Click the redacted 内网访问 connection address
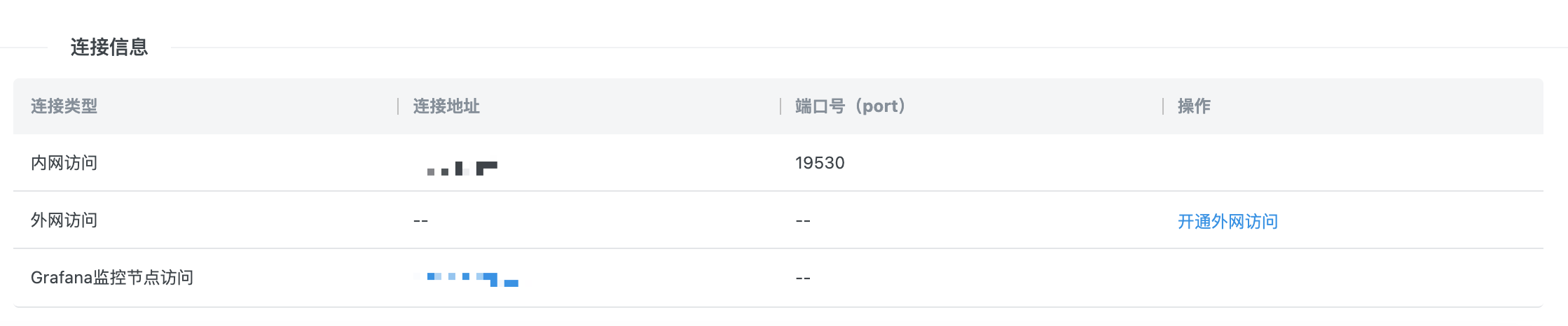Viewport: 1568px width, 326px height. pyautogui.click(x=462, y=168)
